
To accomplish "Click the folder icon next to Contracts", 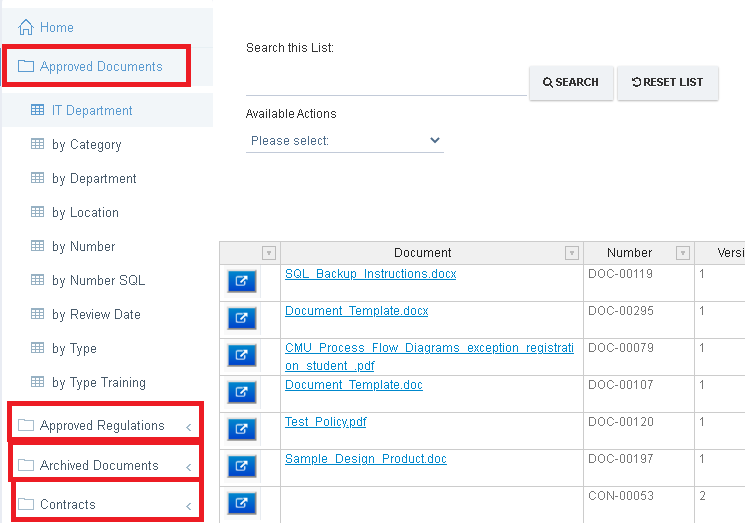I will (26, 504).
